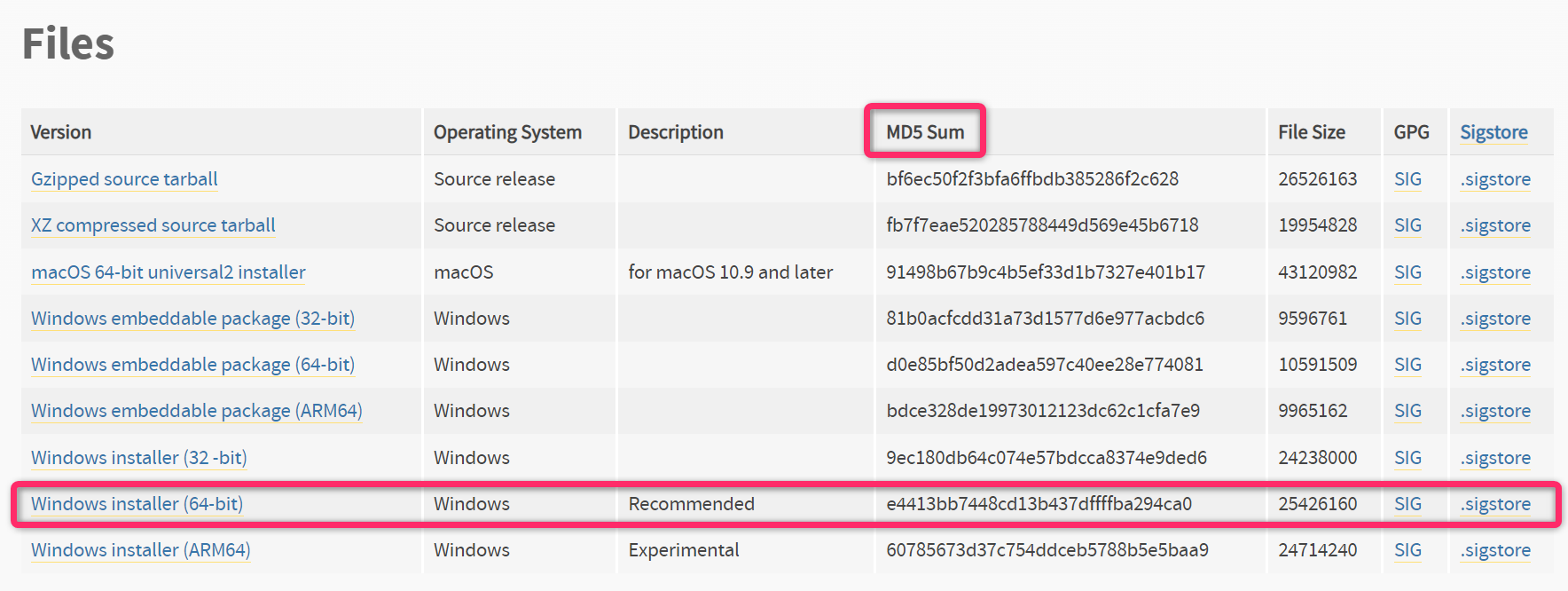Download the recommended Windows installer (64-bit)
1568x591 pixels.
tap(137, 504)
